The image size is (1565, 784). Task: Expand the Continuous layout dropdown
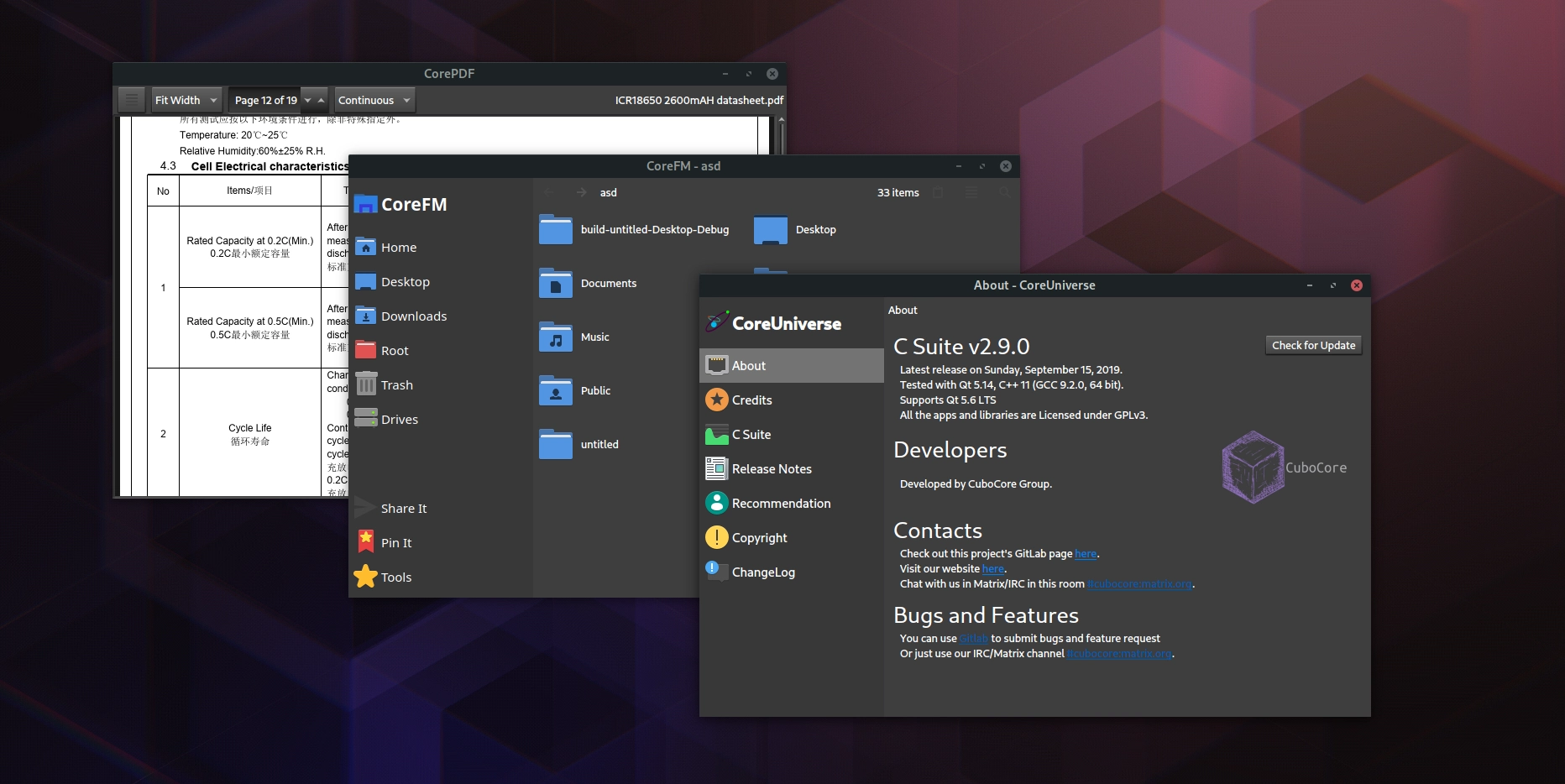[406, 100]
